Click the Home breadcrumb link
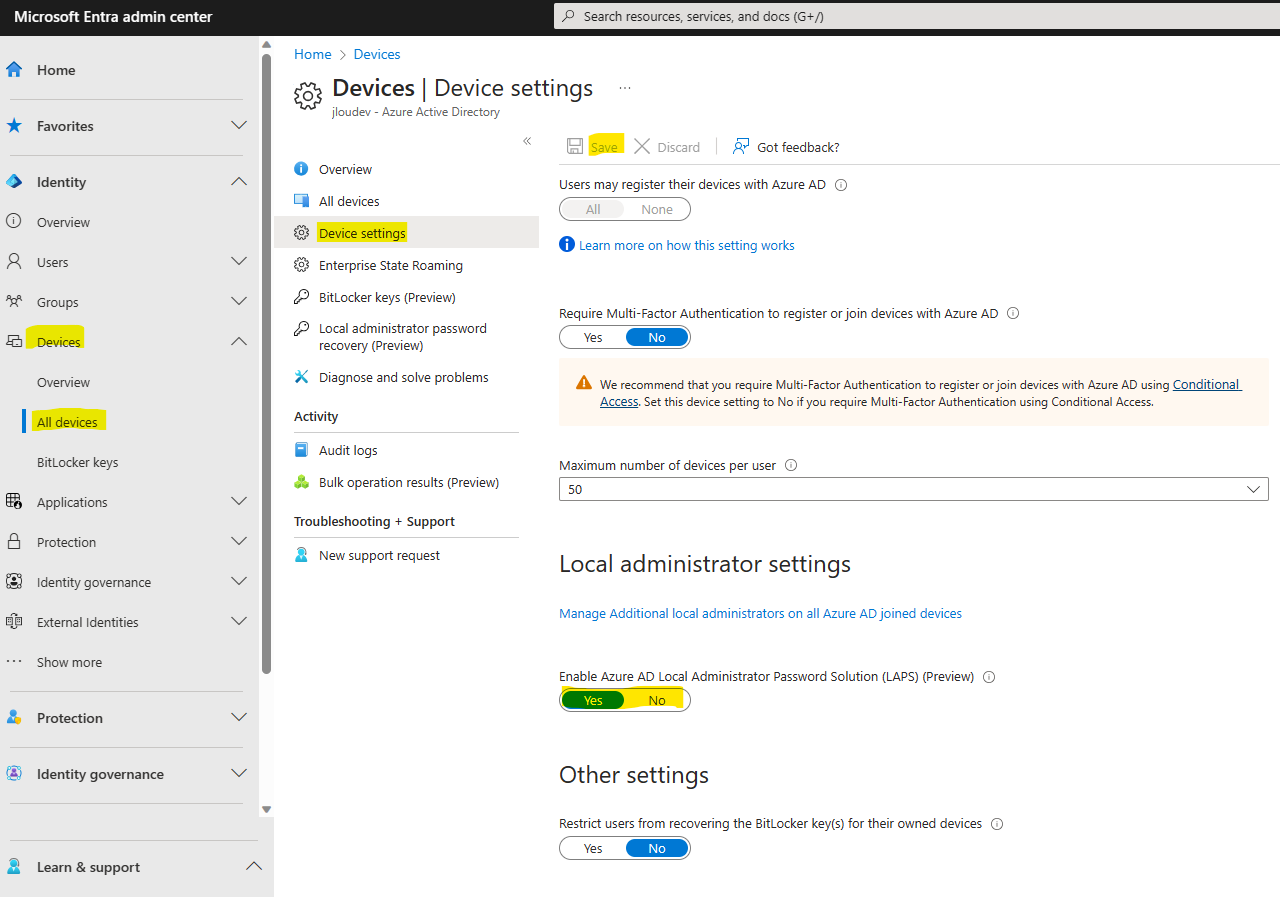 [x=312, y=54]
